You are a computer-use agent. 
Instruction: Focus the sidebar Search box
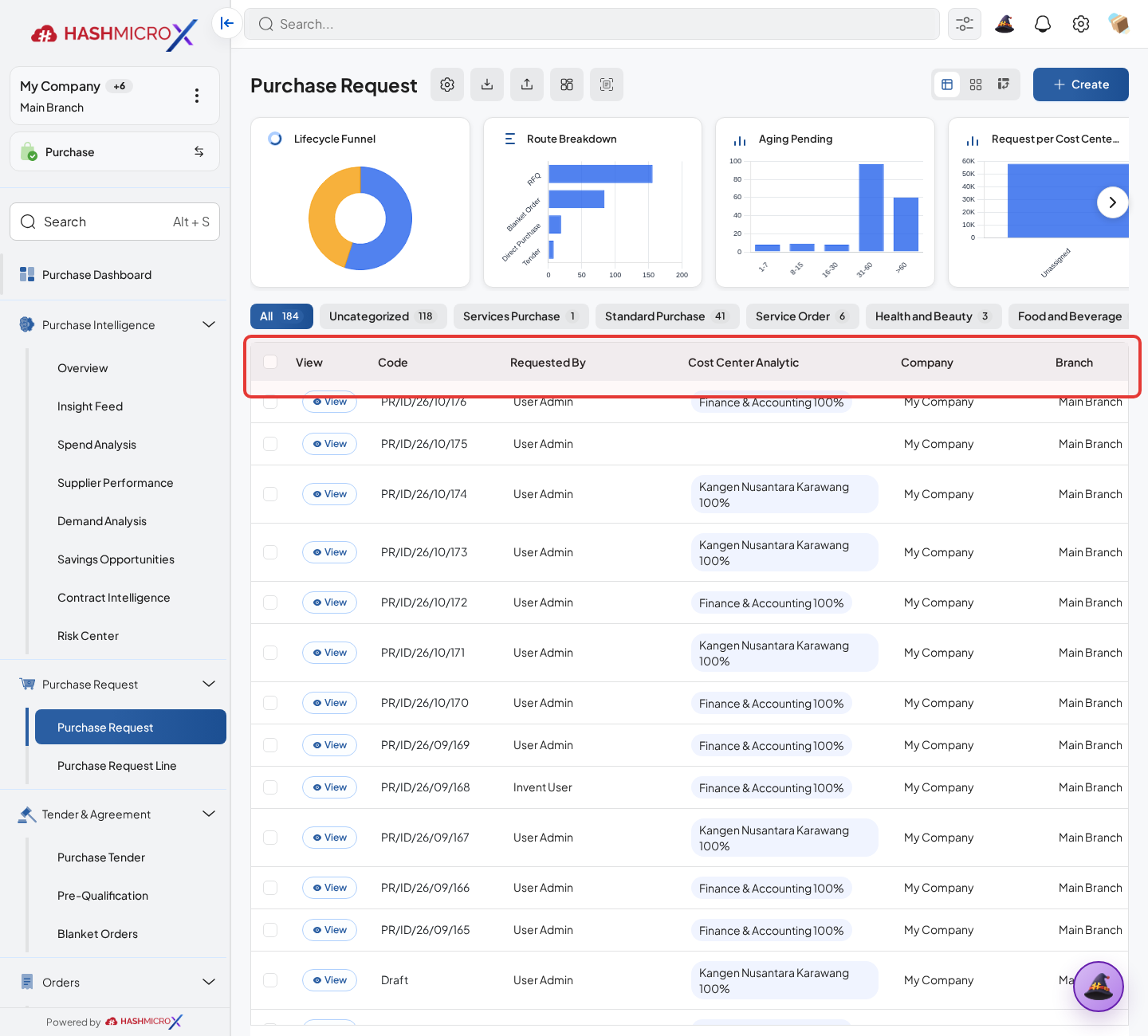[x=115, y=222]
